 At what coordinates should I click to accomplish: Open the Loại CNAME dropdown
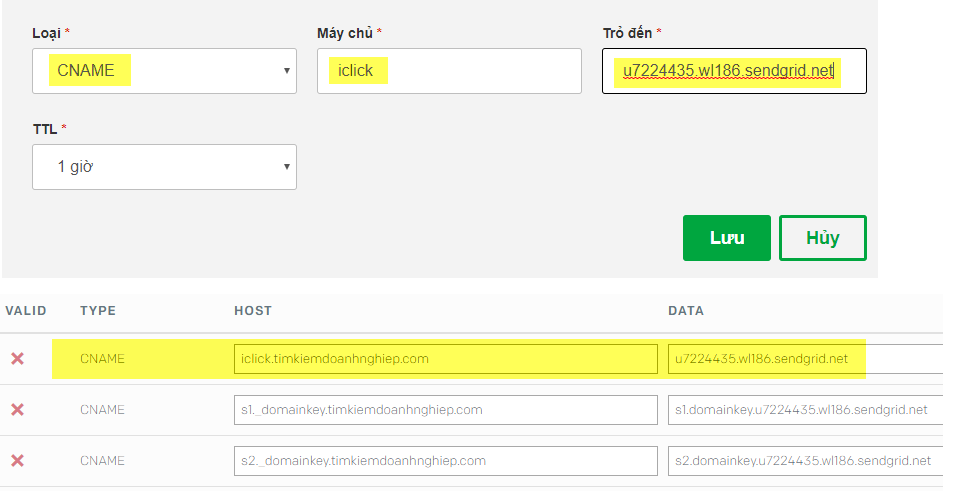coord(164,71)
